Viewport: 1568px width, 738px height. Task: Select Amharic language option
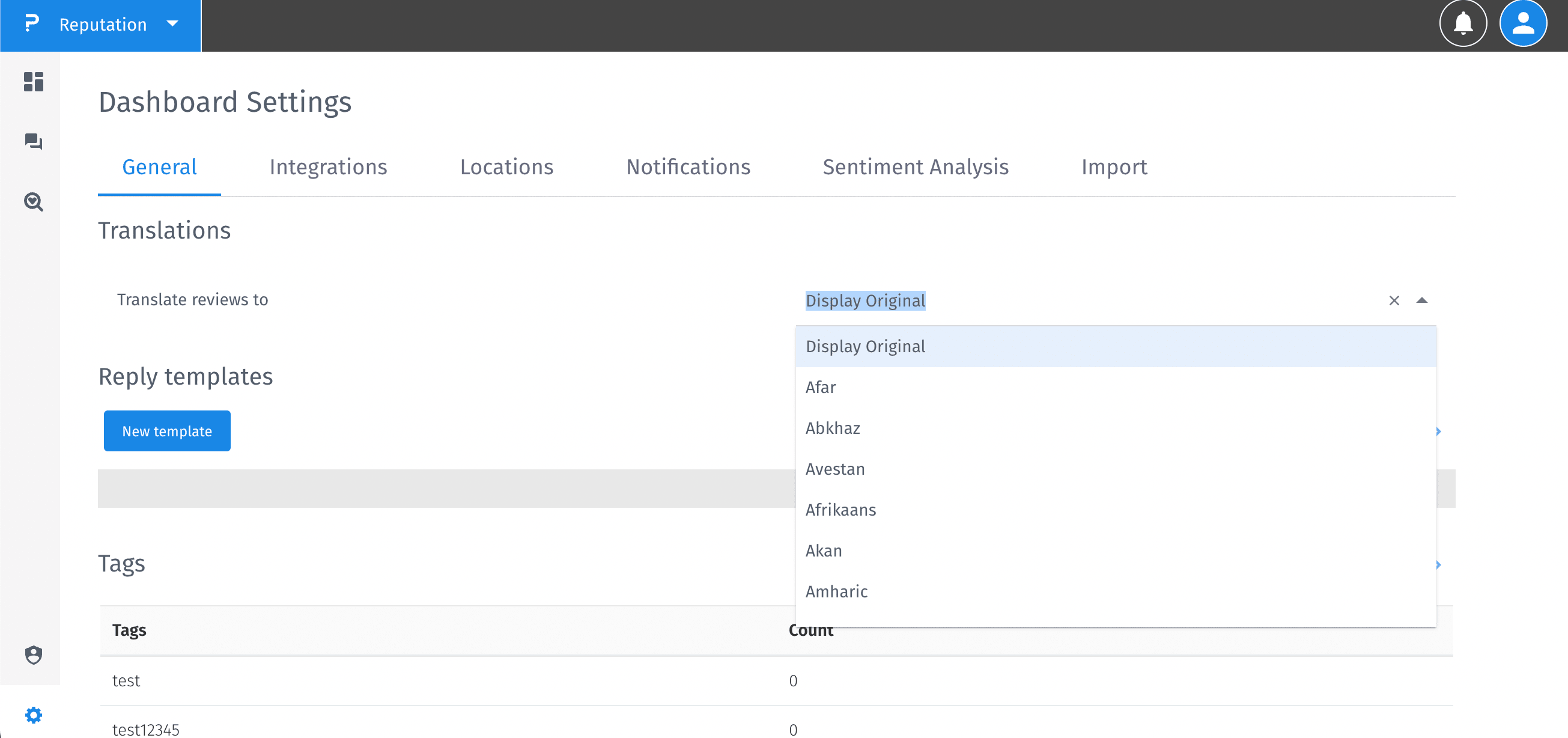(1115, 591)
